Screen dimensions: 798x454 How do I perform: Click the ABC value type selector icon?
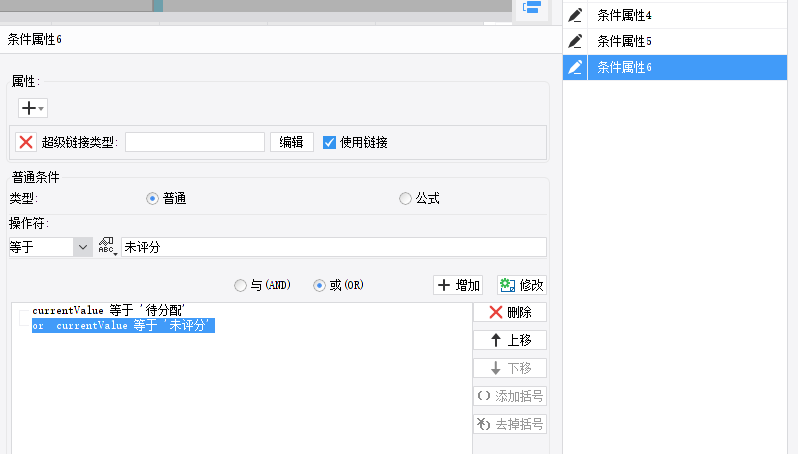click(107, 247)
